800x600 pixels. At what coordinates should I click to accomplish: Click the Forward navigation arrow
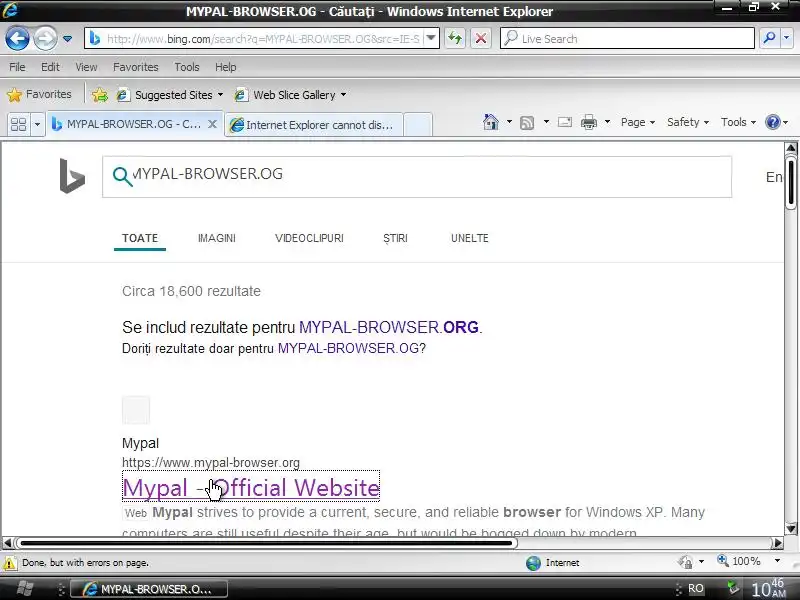45,38
